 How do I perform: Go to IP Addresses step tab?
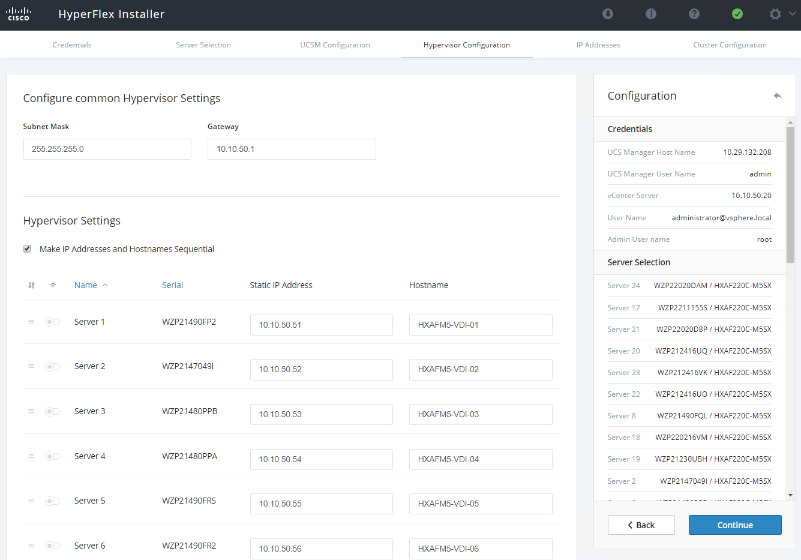coord(598,45)
